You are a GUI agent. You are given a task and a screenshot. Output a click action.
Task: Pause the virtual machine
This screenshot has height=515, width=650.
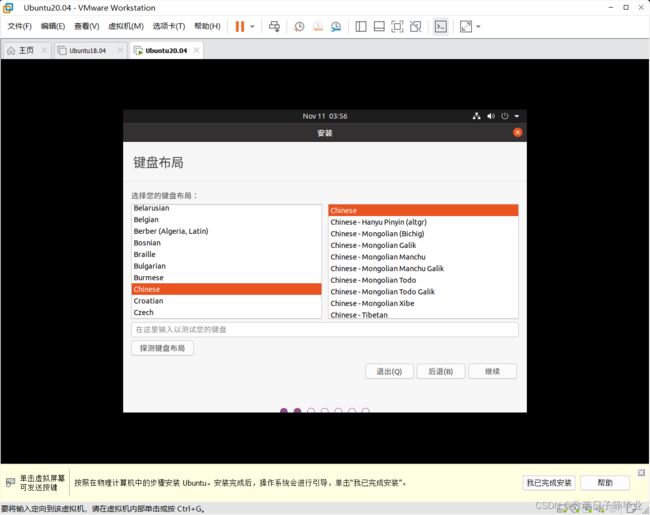[x=240, y=27]
